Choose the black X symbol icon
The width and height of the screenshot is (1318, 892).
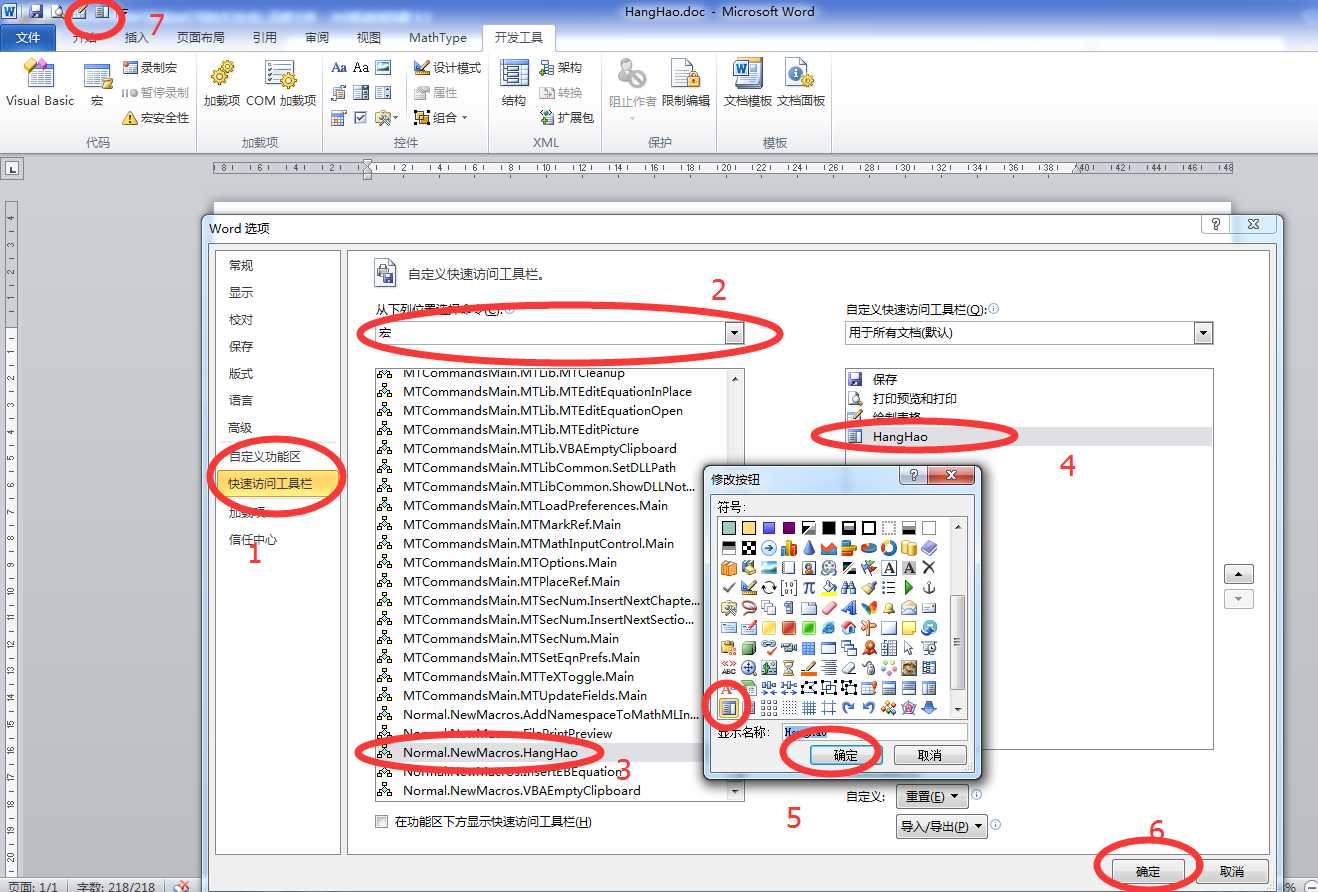coord(928,567)
